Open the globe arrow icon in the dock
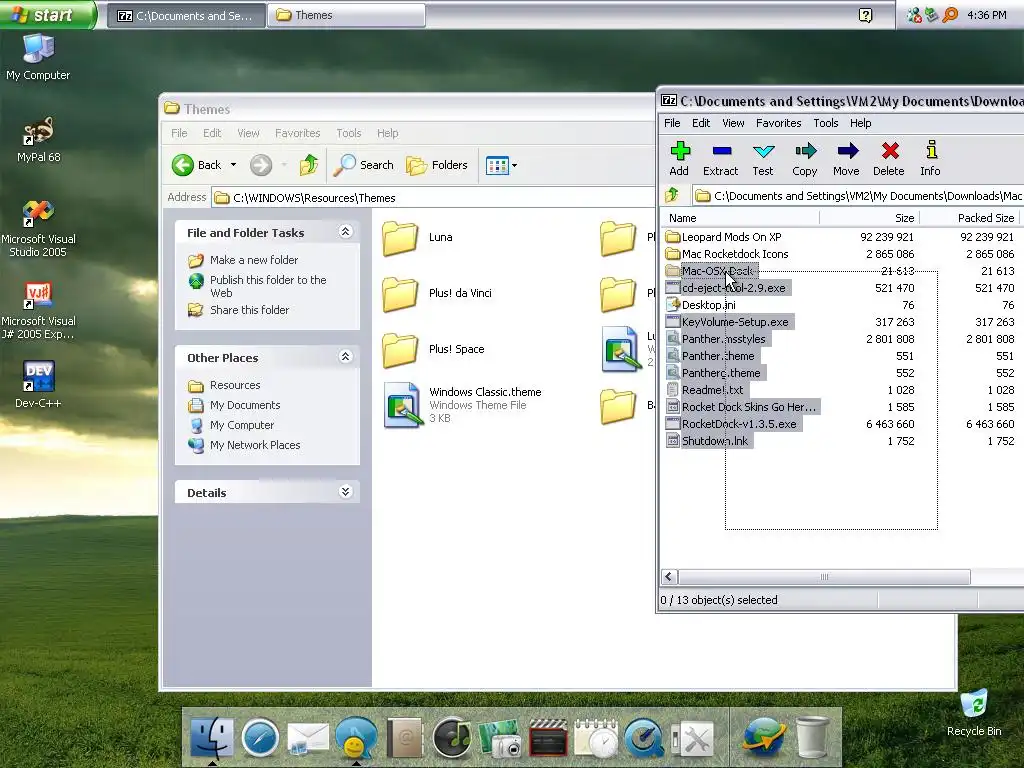Viewport: 1024px width, 768px height. point(763,738)
